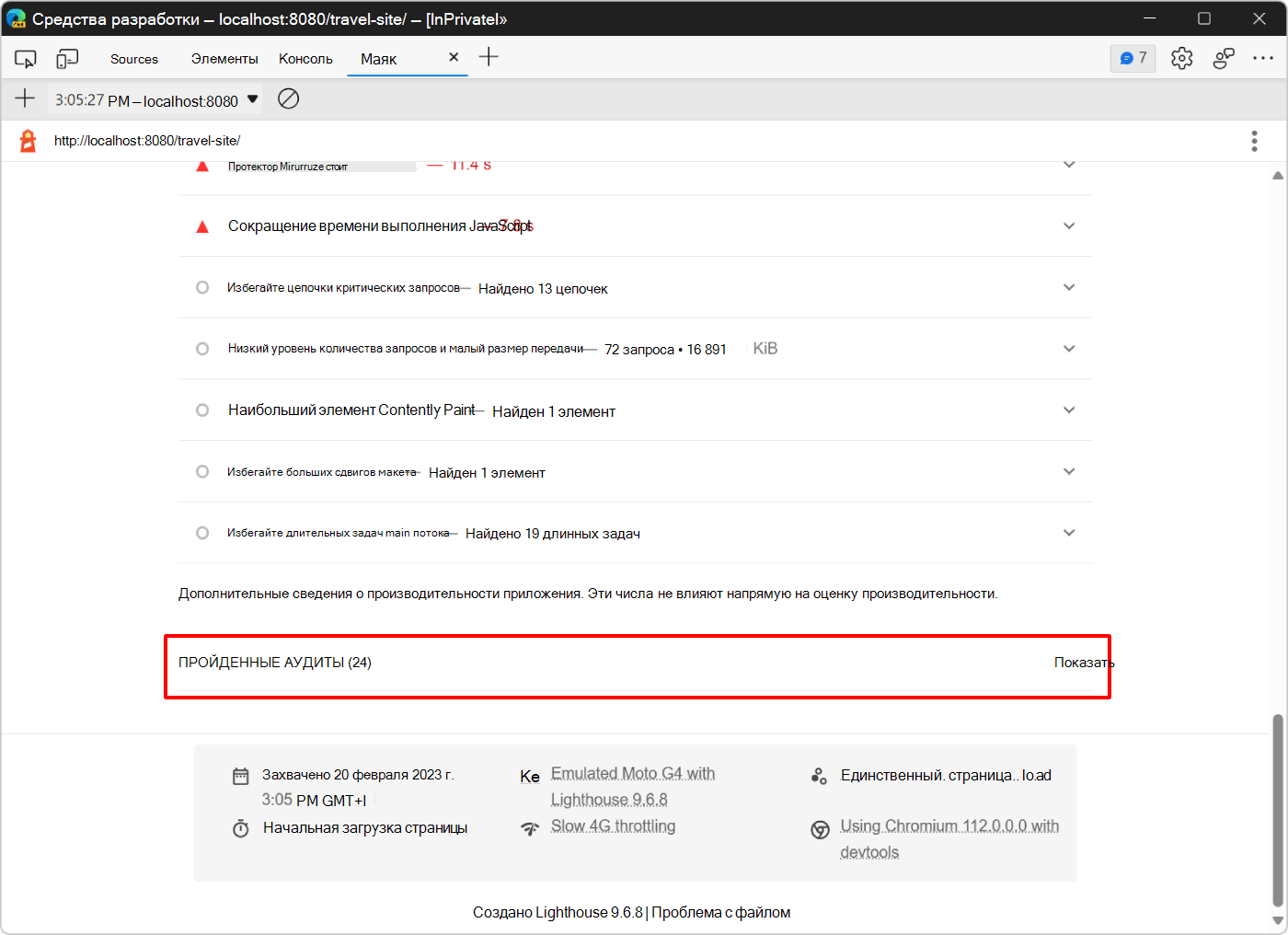
Task: Click the issues counter showing 7
Action: (x=1133, y=58)
